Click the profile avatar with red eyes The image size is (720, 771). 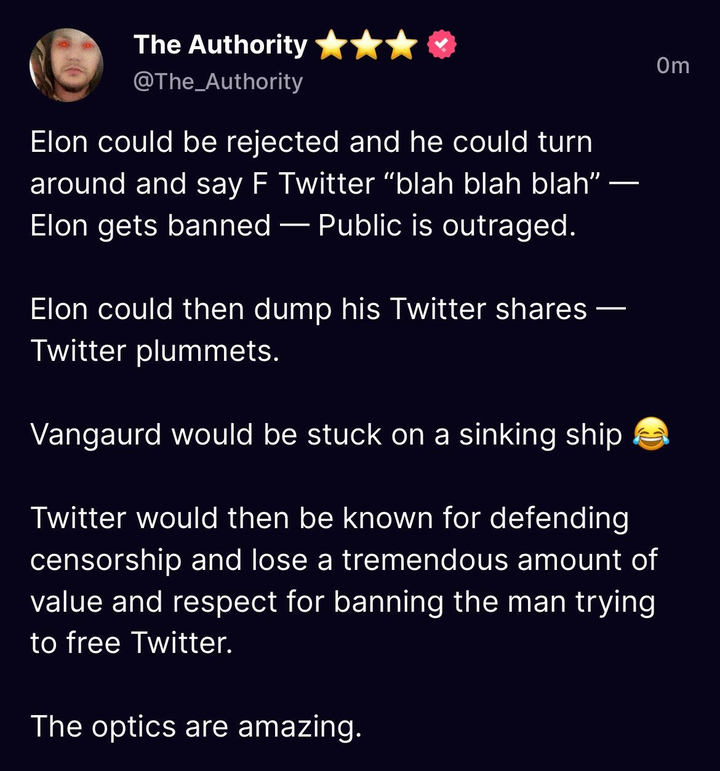tap(67, 64)
